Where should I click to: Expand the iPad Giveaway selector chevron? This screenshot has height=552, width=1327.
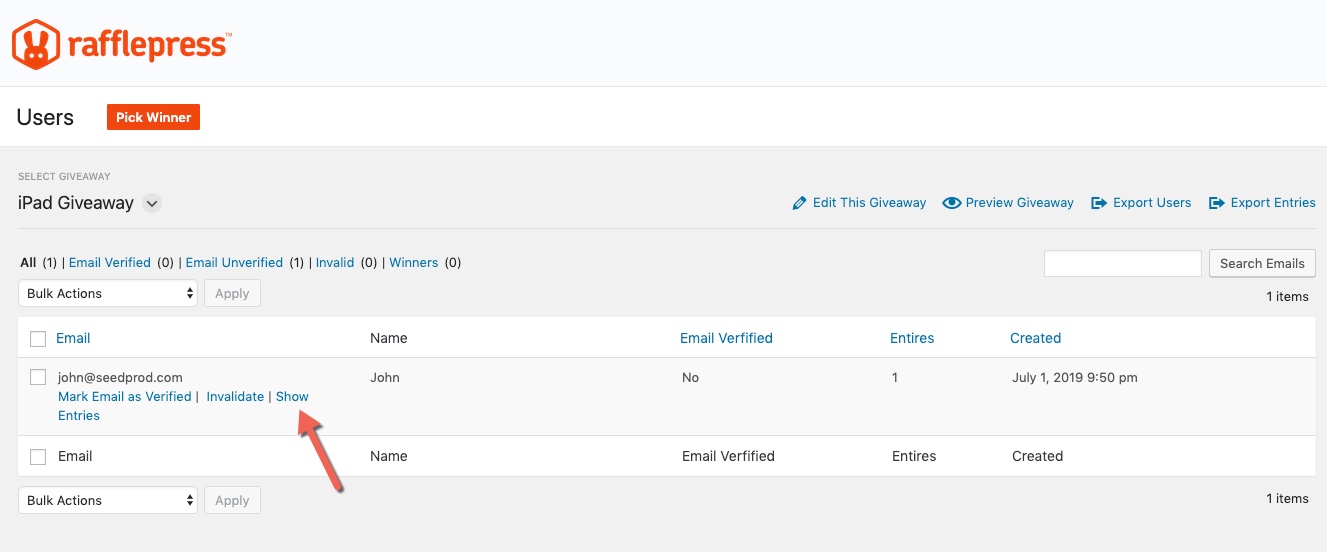[x=152, y=203]
